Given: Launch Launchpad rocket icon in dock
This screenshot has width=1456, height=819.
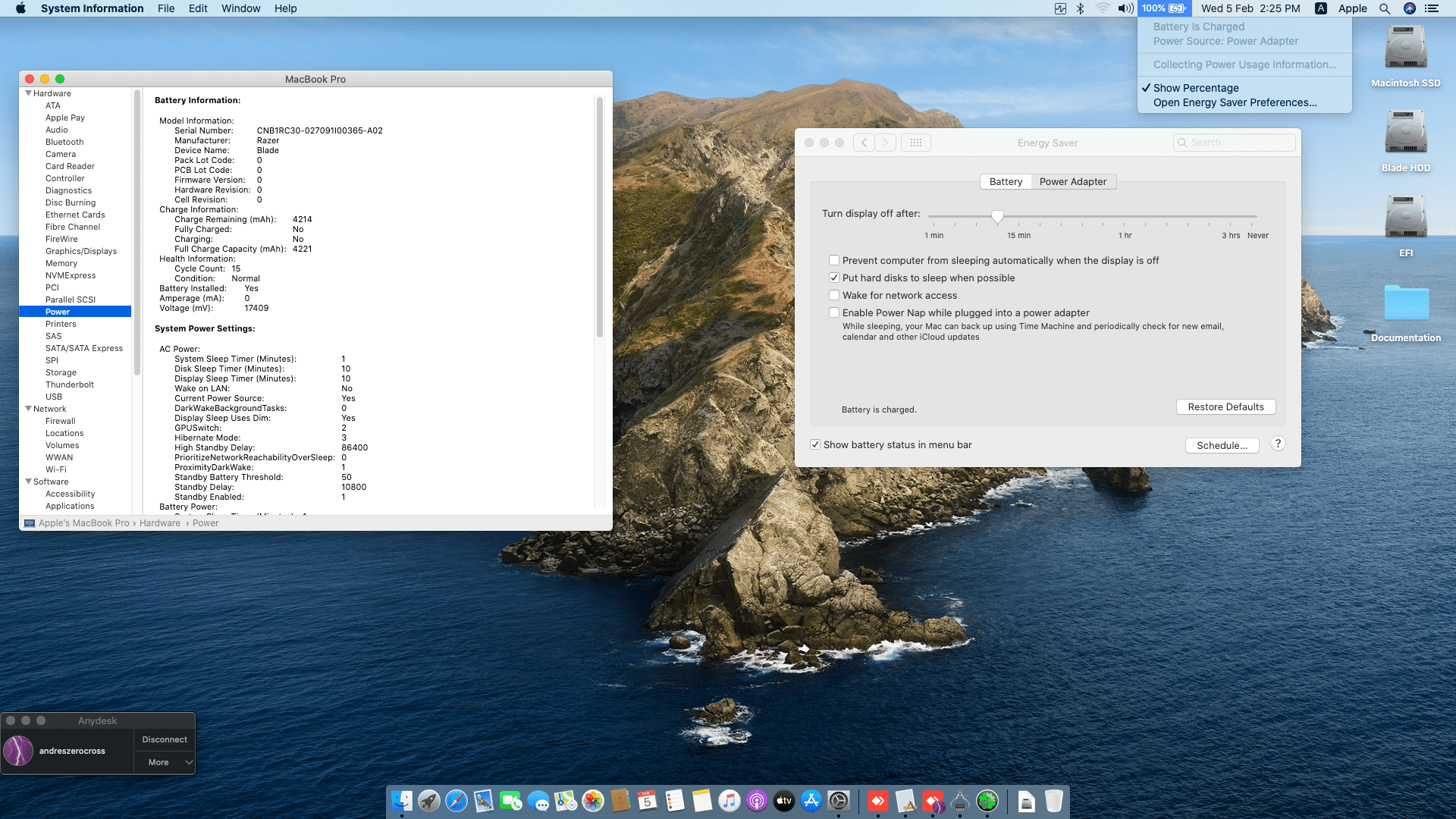Looking at the screenshot, I should [x=429, y=801].
